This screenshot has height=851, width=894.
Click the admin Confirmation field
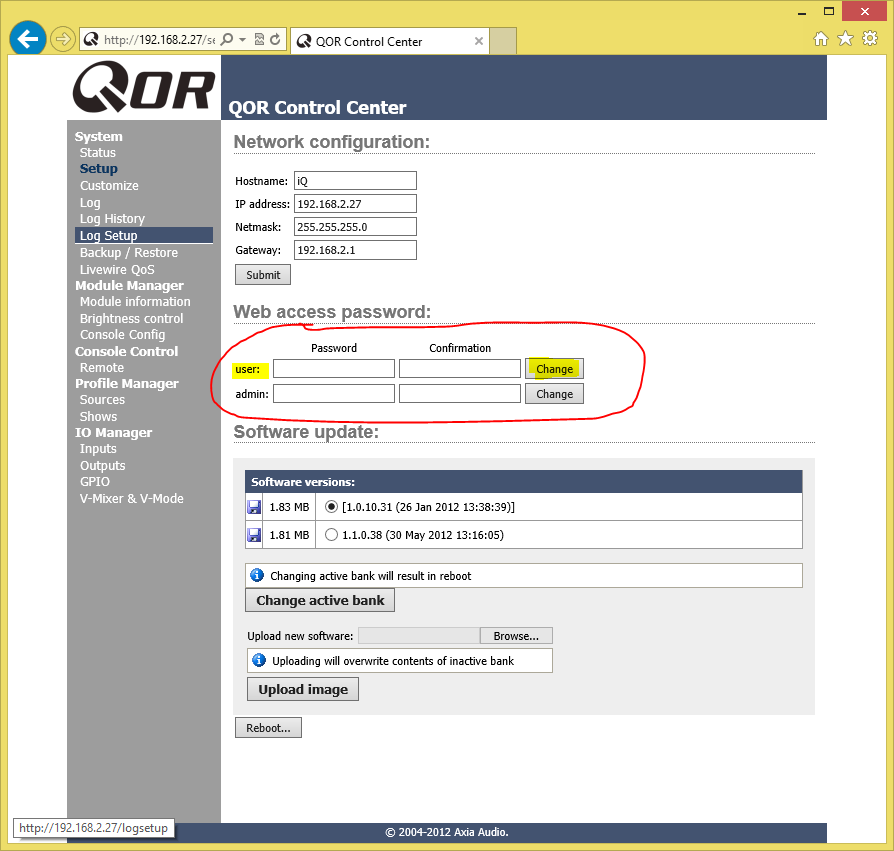pos(460,394)
